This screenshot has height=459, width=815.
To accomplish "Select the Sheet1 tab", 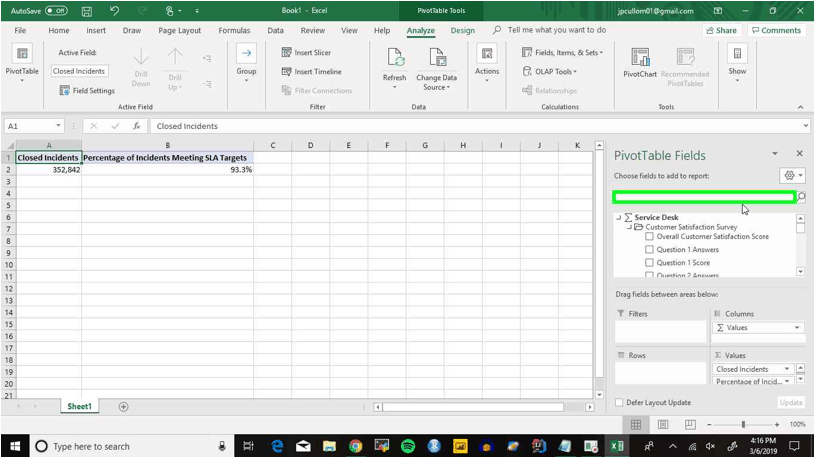I will pyautogui.click(x=80, y=406).
